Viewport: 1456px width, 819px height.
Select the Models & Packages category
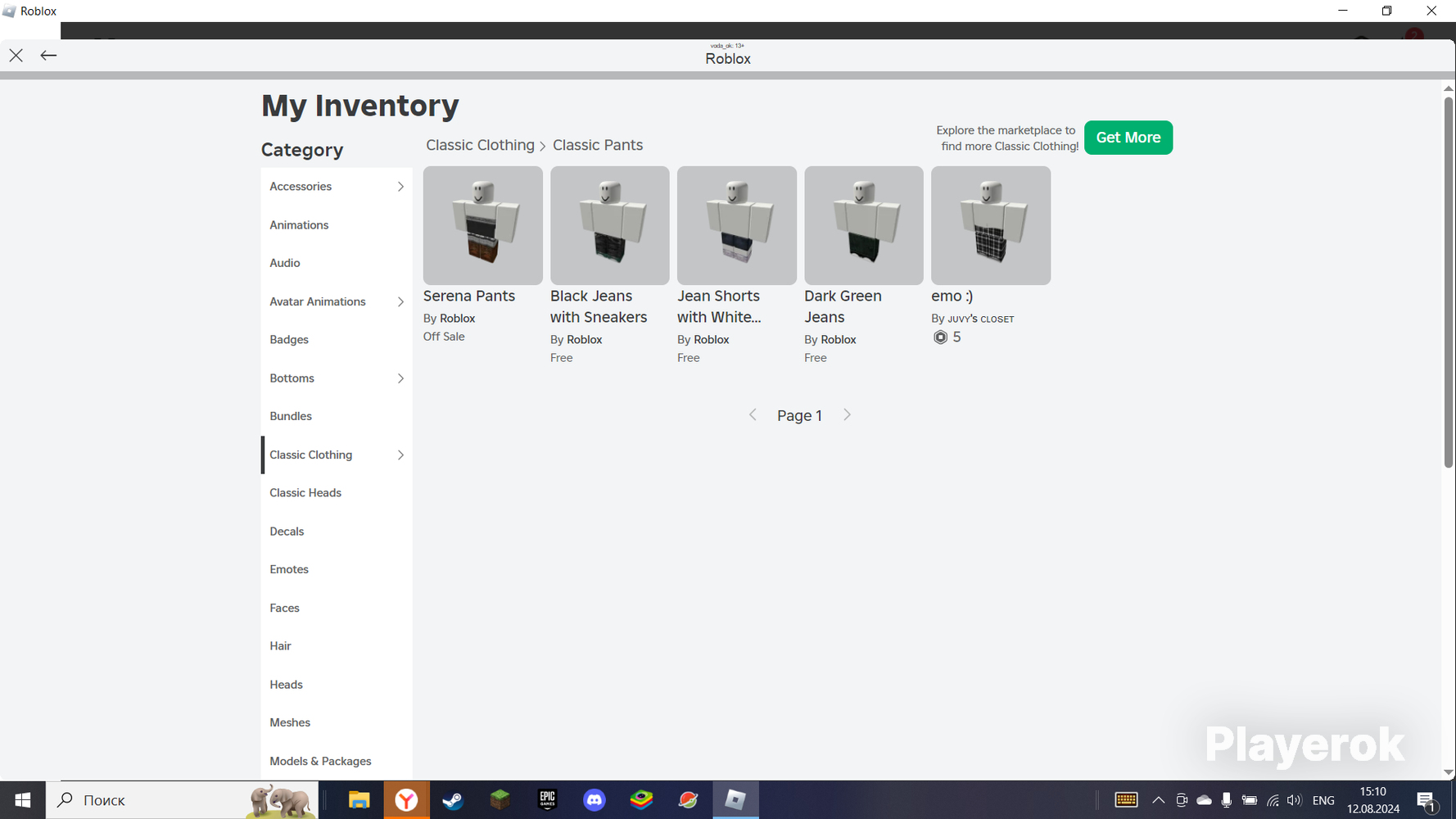click(x=337, y=761)
